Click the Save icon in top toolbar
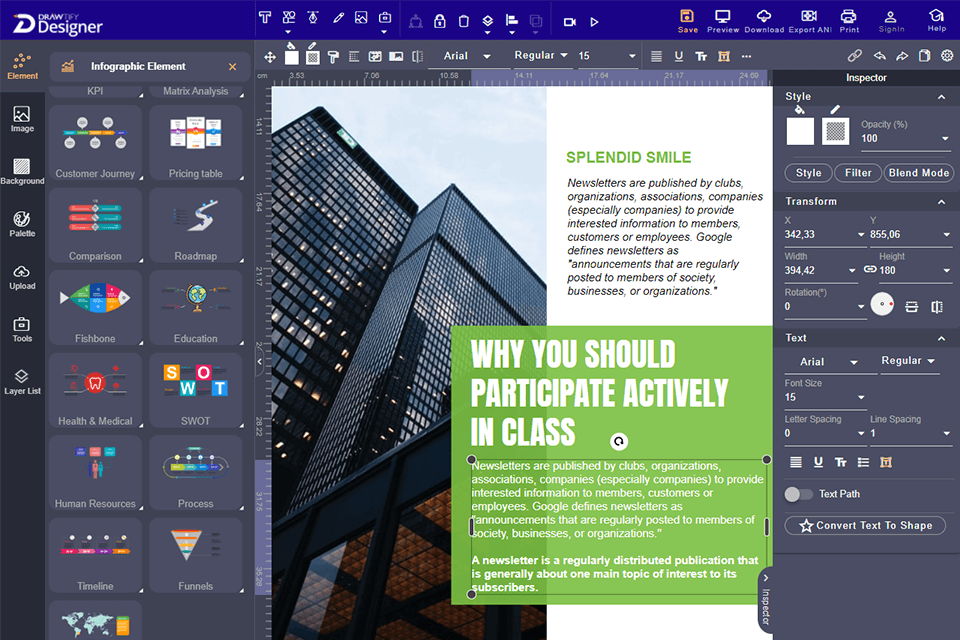The image size is (960, 640). pyautogui.click(x=688, y=19)
